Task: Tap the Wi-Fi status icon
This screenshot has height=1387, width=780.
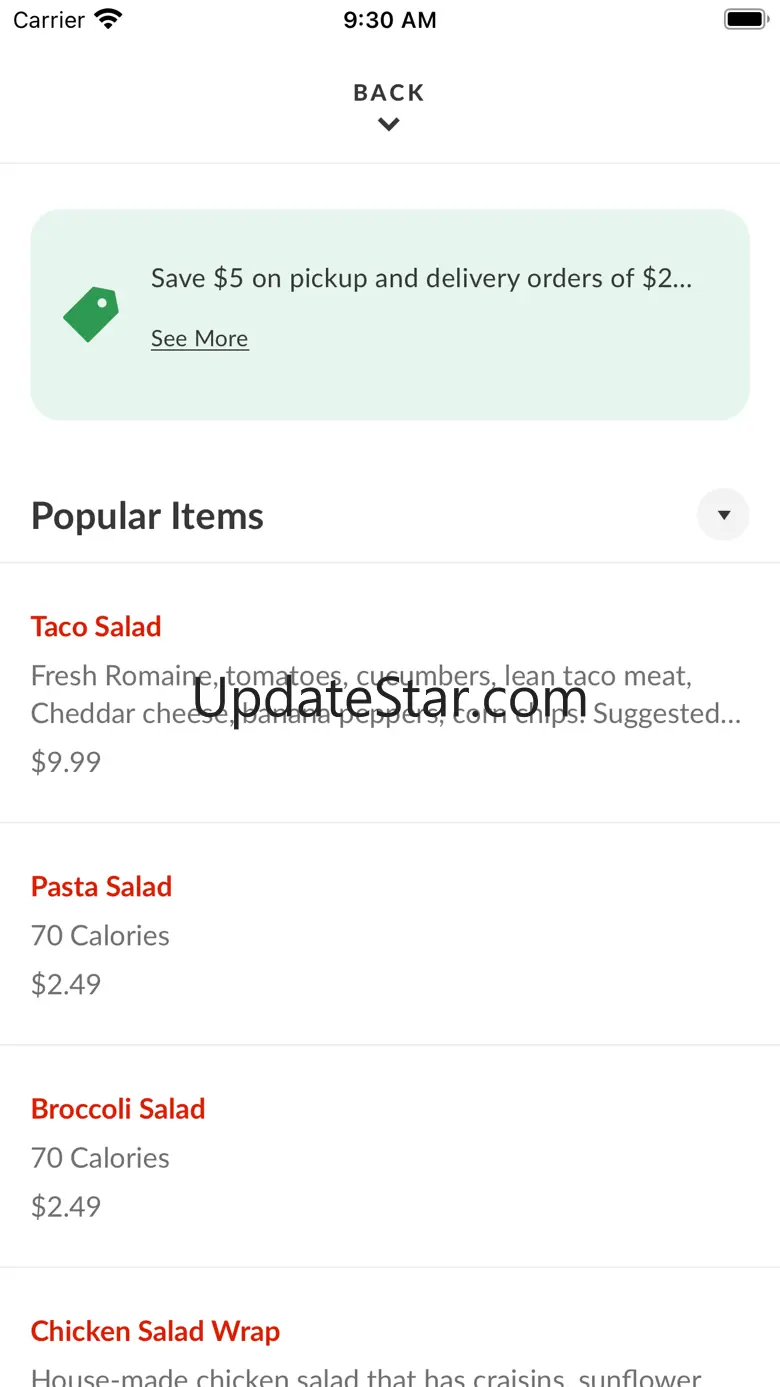Action: point(107,19)
